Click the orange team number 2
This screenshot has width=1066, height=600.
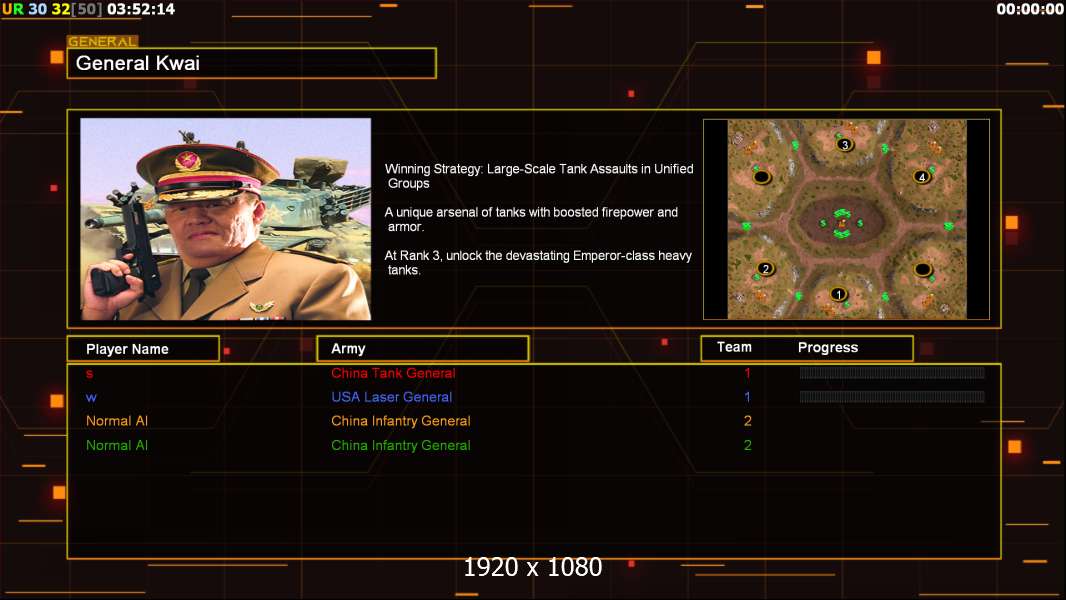pos(747,421)
